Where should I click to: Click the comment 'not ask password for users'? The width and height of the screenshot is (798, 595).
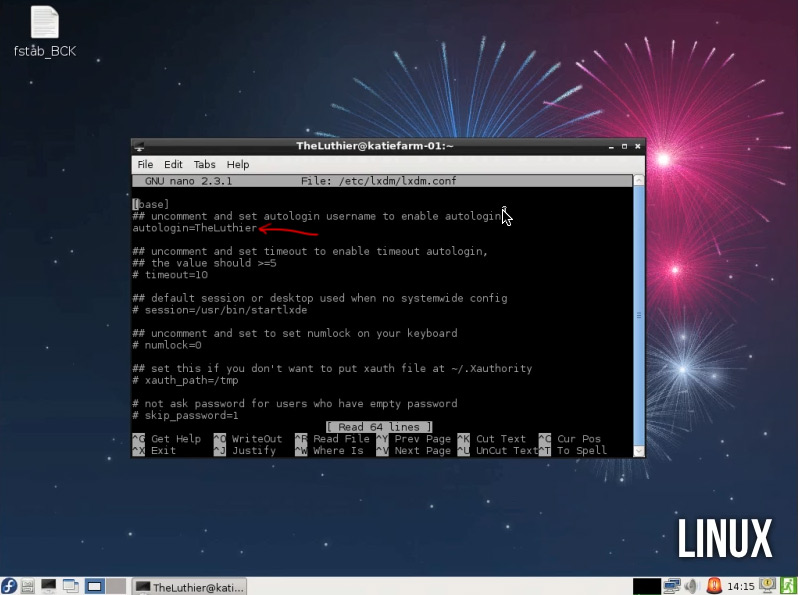click(x=295, y=404)
